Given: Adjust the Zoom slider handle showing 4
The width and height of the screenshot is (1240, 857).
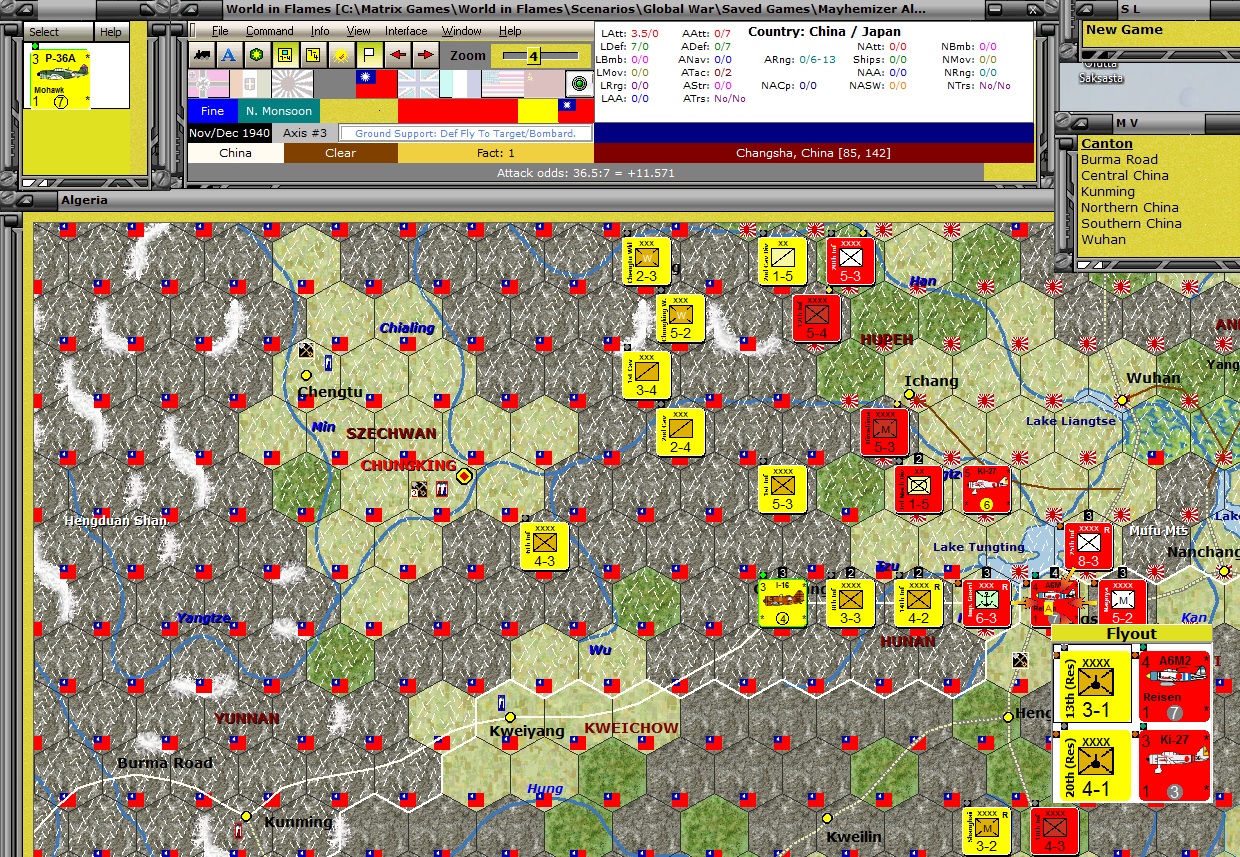Looking at the screenshot, I should pyautogui.click(x=533, y=57).
